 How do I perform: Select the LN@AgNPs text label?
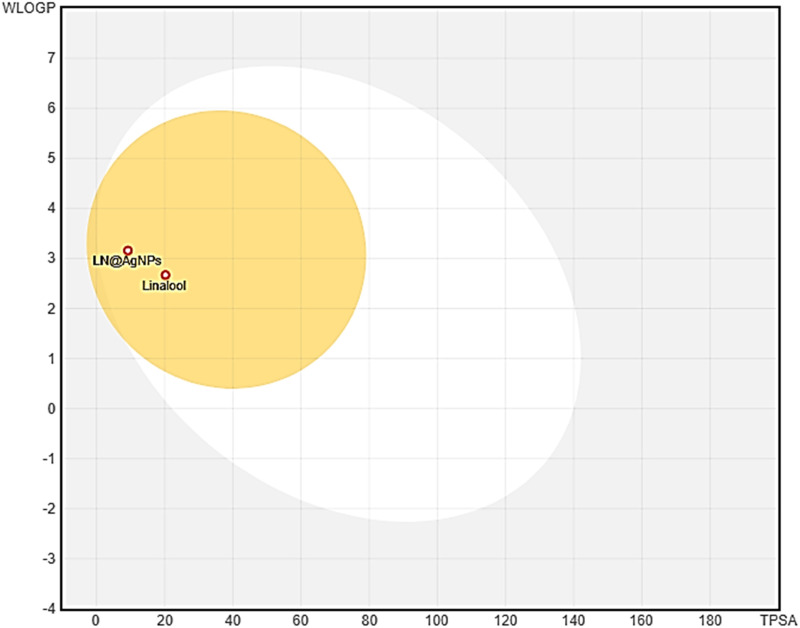tap(127, 261)
